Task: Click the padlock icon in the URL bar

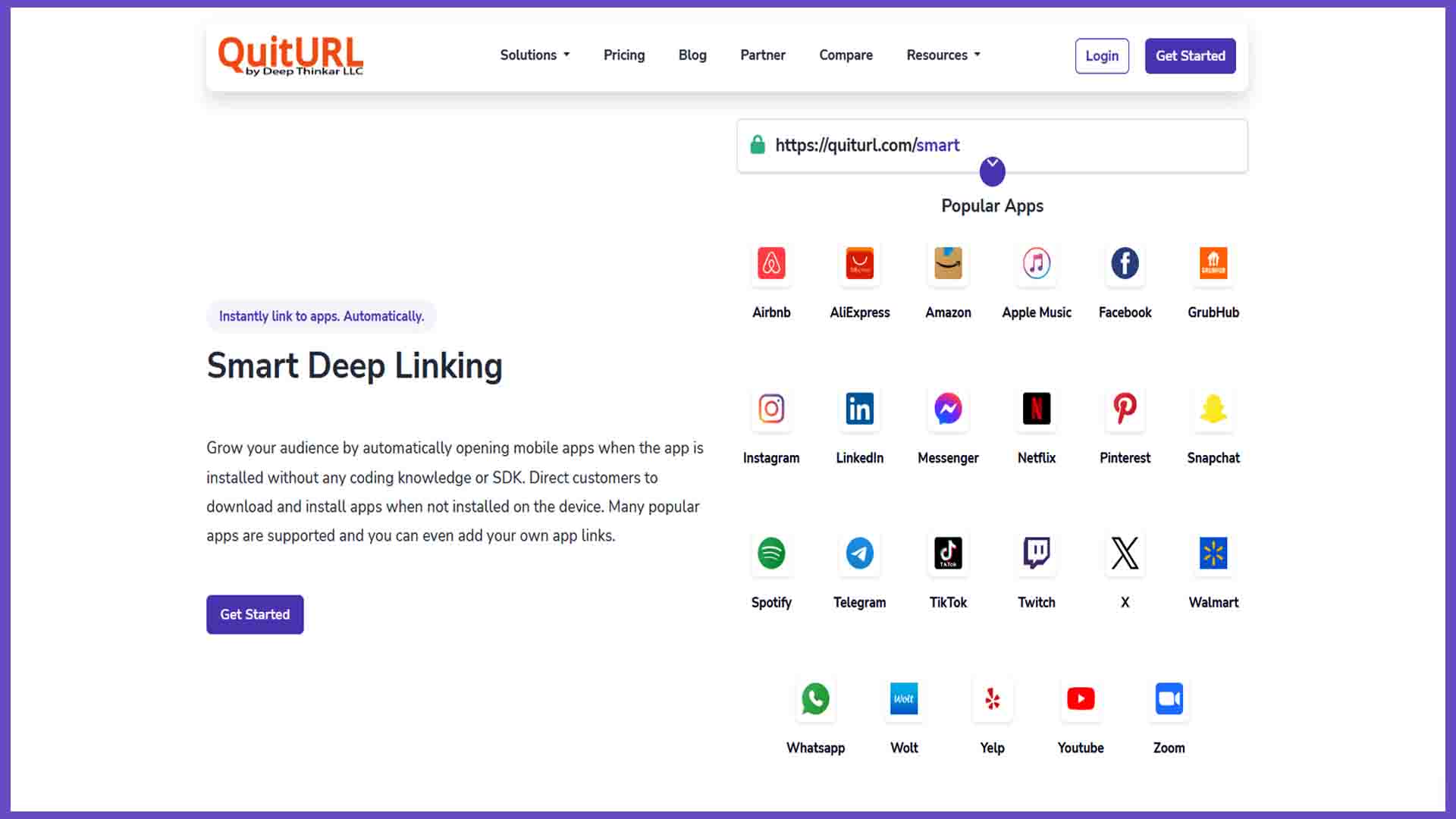Action: (758, 144)
